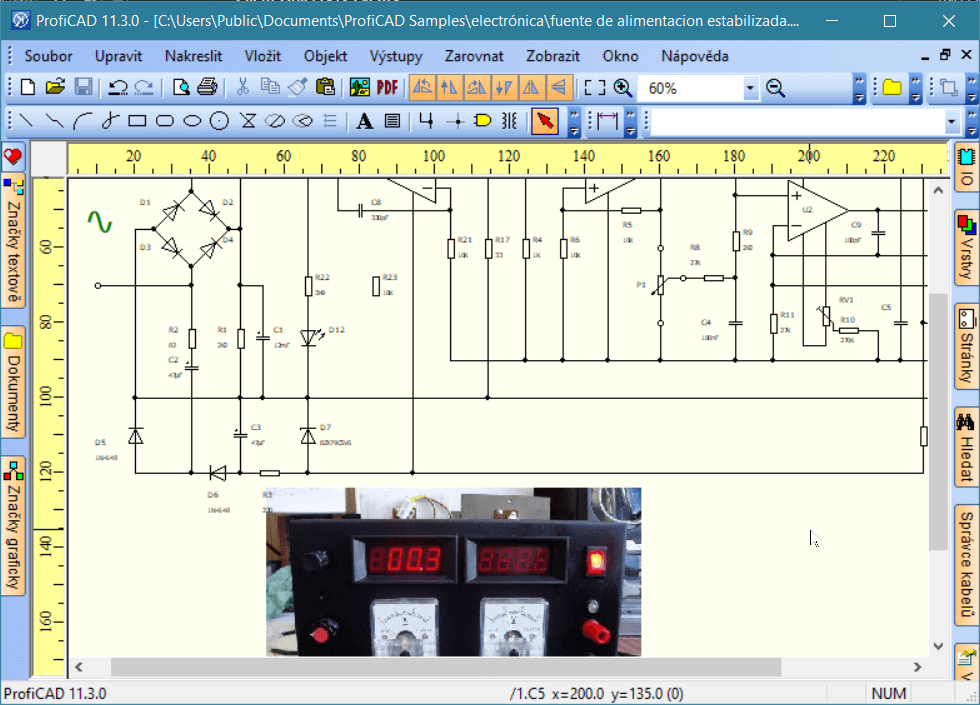This screenshot has height=705, width=980.
Task: Toggle the flip-down arrow orange button
Action: click(504, 88)
